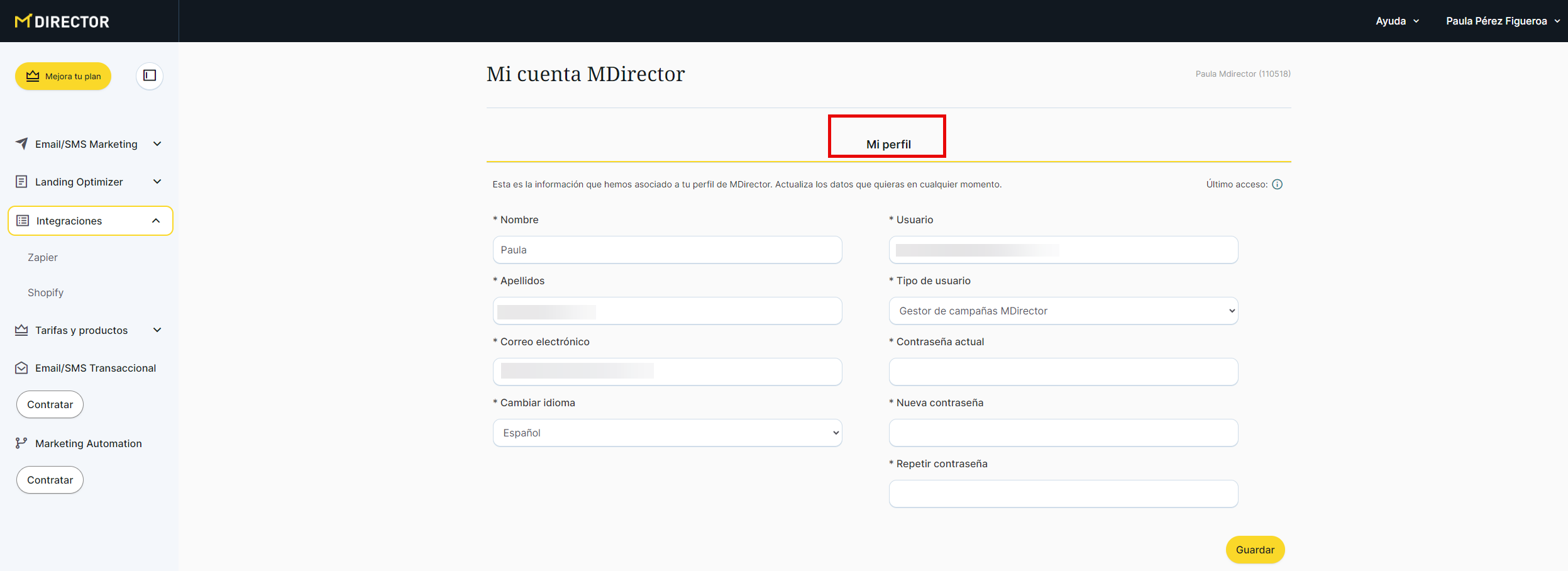Viewport: 1568px width, 571px height.
Task: Open the Cambiar idioma language dropdown
Action: (x=666, y=433)
